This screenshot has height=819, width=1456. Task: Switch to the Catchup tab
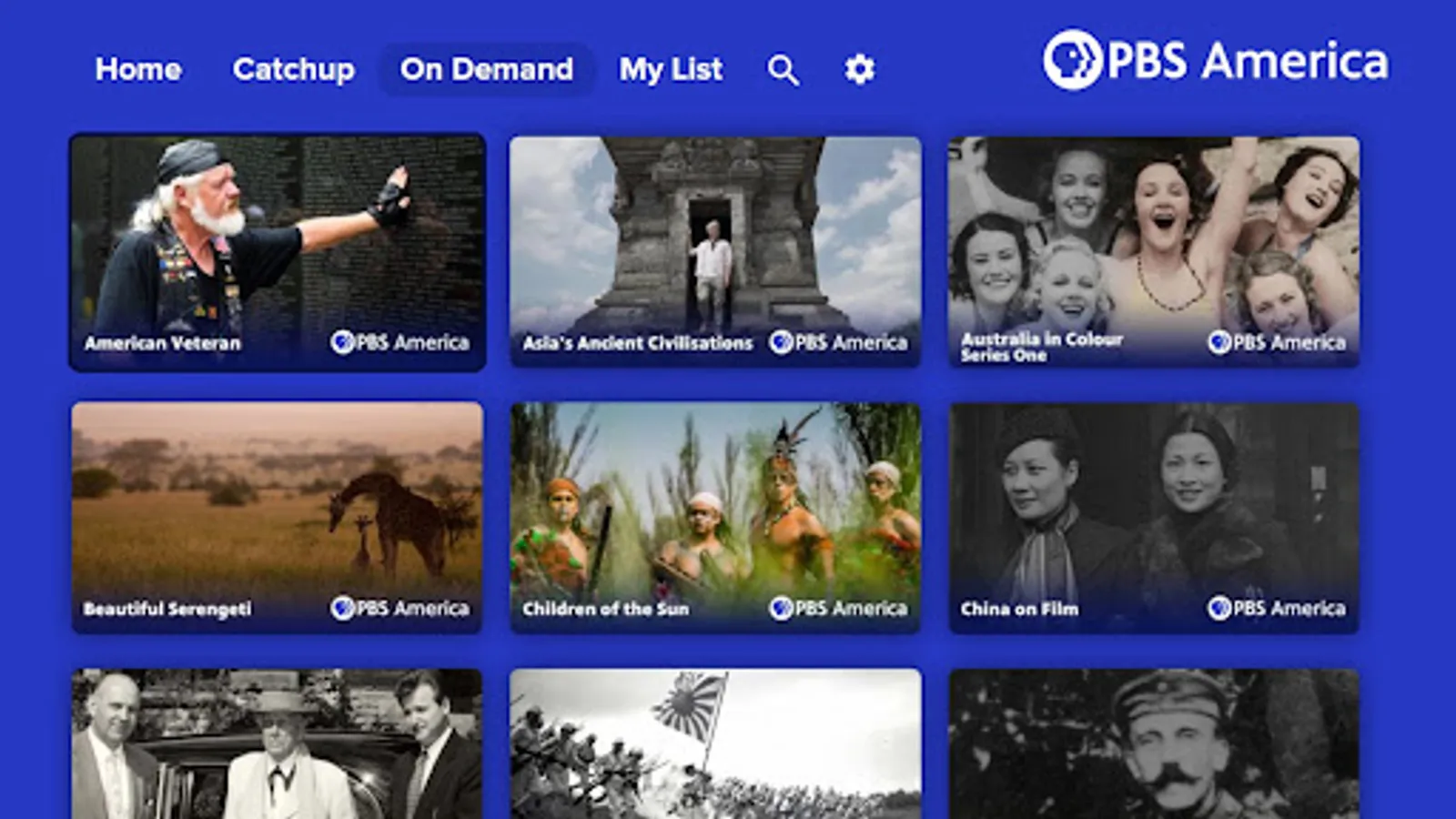point(293,69)
